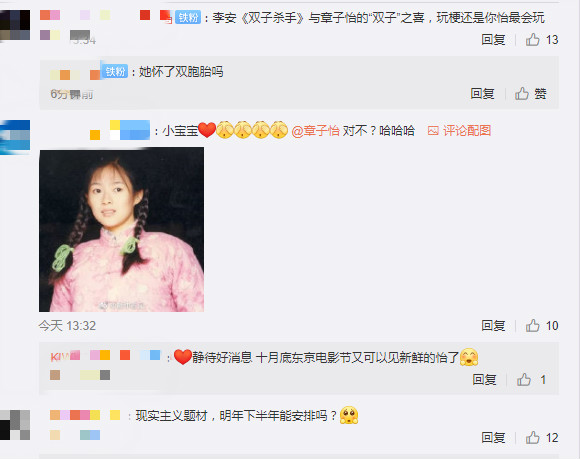580x459 pixels.
Task: Reply to the 李安《双子杀手》 comment
Action: [493, 40]
